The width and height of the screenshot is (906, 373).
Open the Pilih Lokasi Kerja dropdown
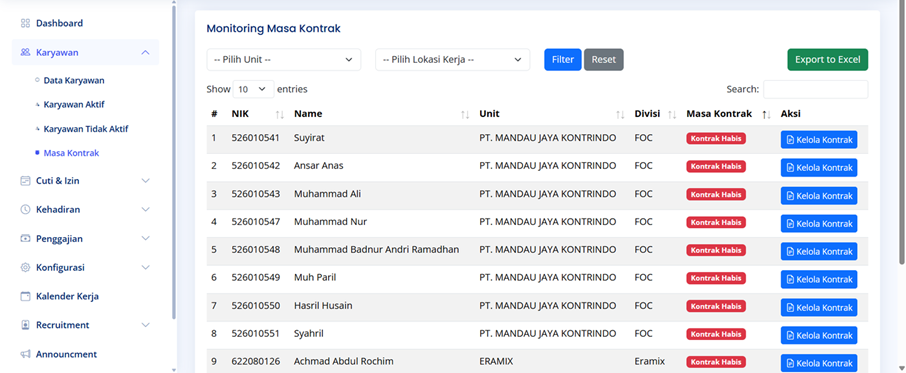(452, 59)
